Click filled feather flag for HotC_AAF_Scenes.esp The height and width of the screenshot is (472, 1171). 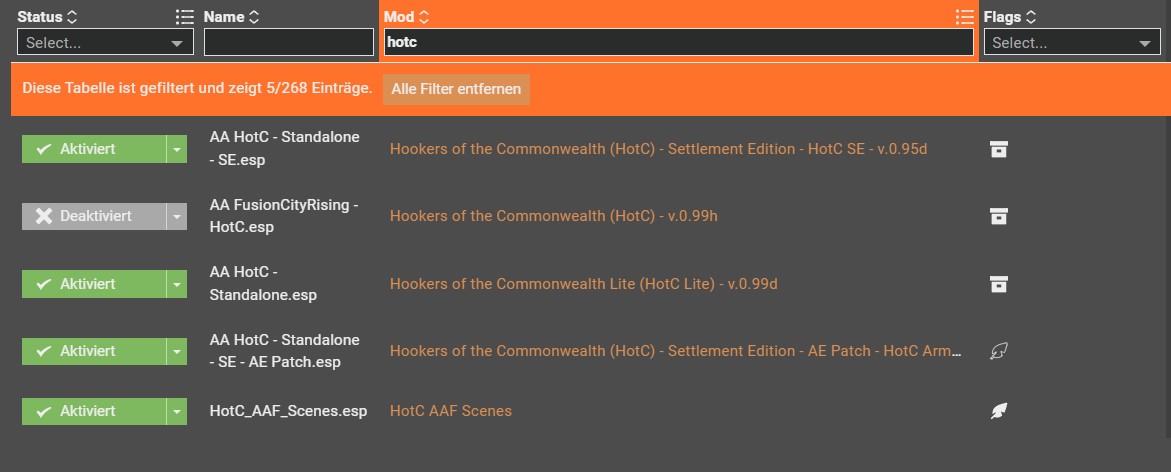coord(997,411)
